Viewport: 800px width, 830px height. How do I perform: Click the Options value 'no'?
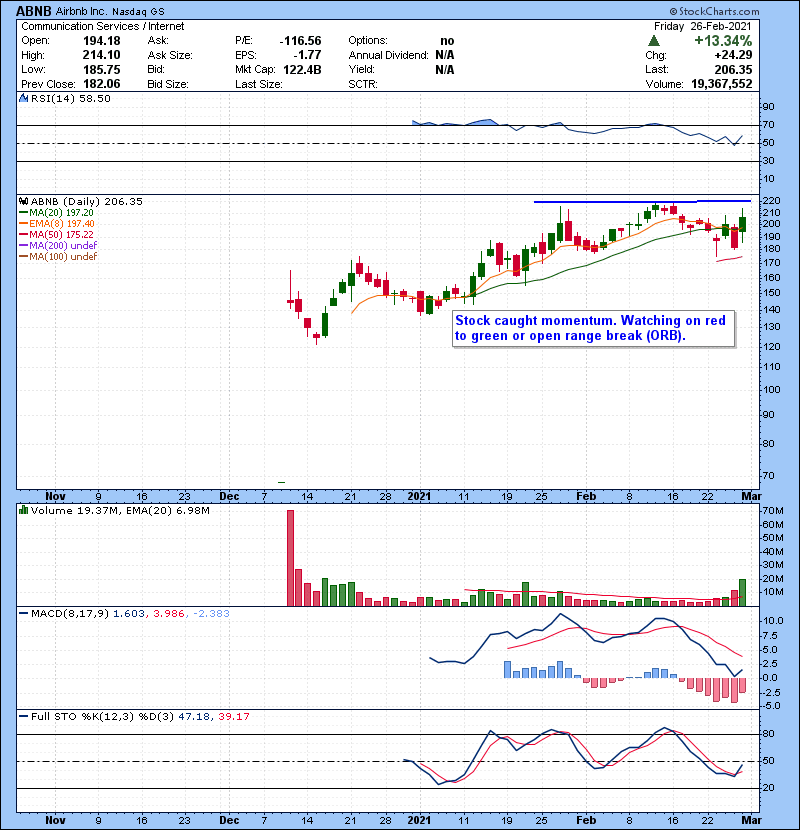point(447,41)
